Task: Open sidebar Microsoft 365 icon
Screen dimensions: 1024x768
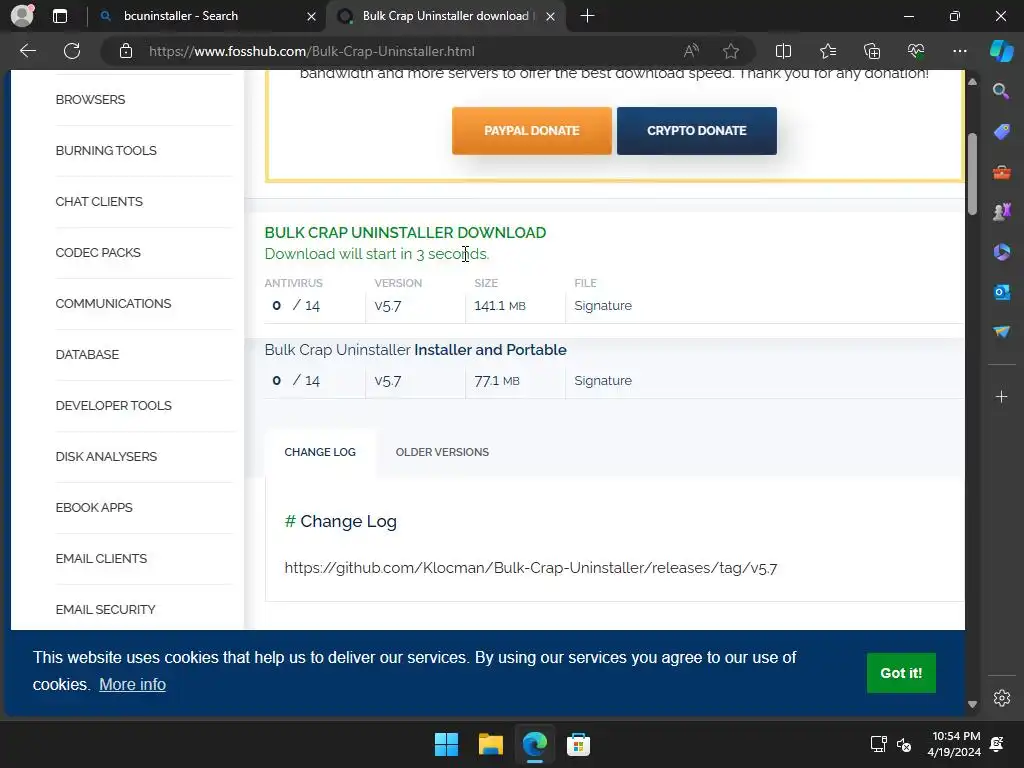Action: [1001, 252]
